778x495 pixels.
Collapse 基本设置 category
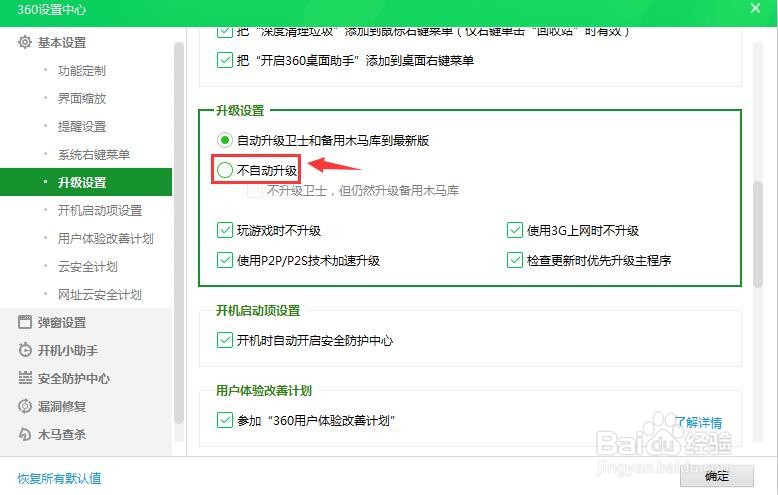(62, 43)
